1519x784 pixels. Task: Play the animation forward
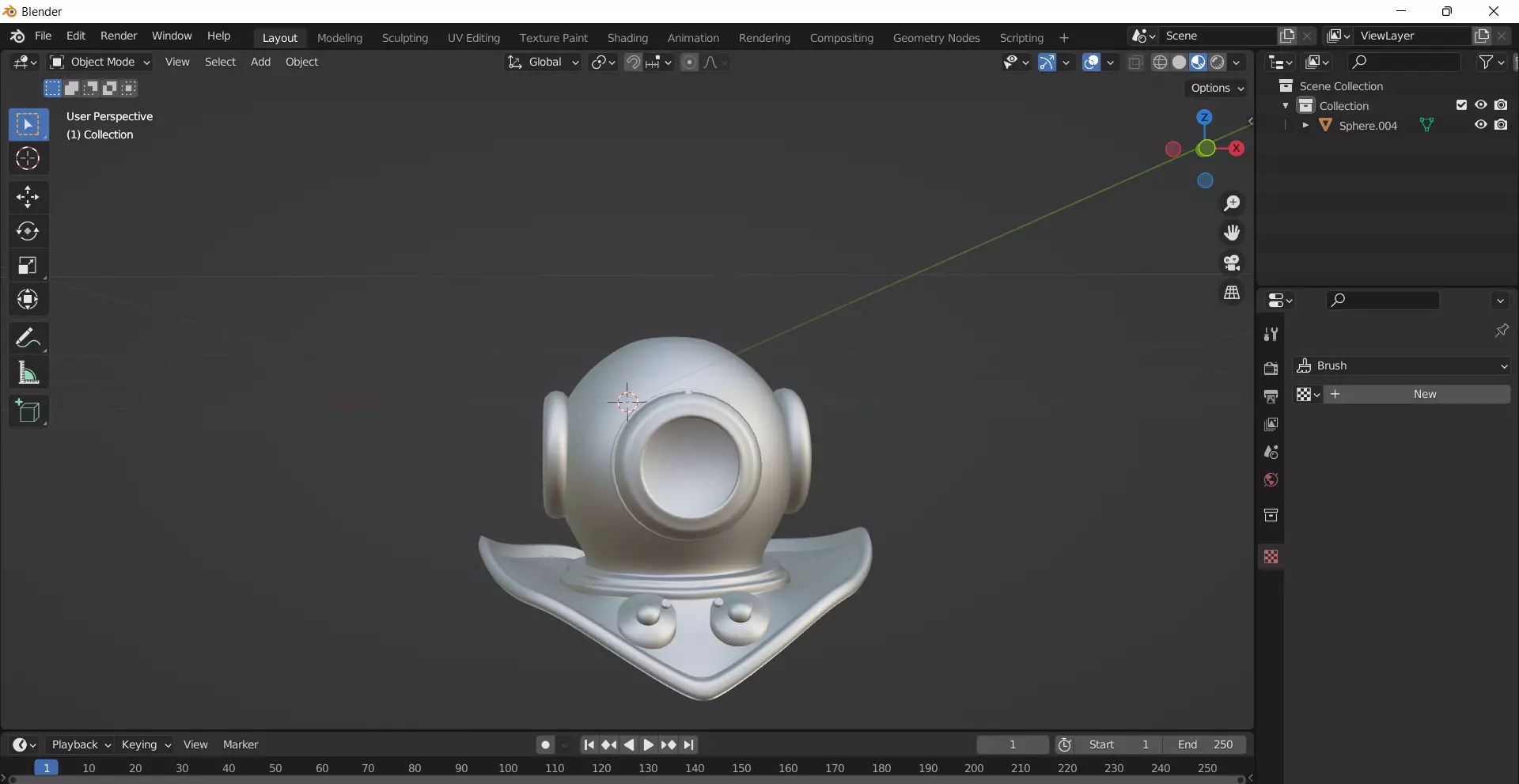(648, 744)
